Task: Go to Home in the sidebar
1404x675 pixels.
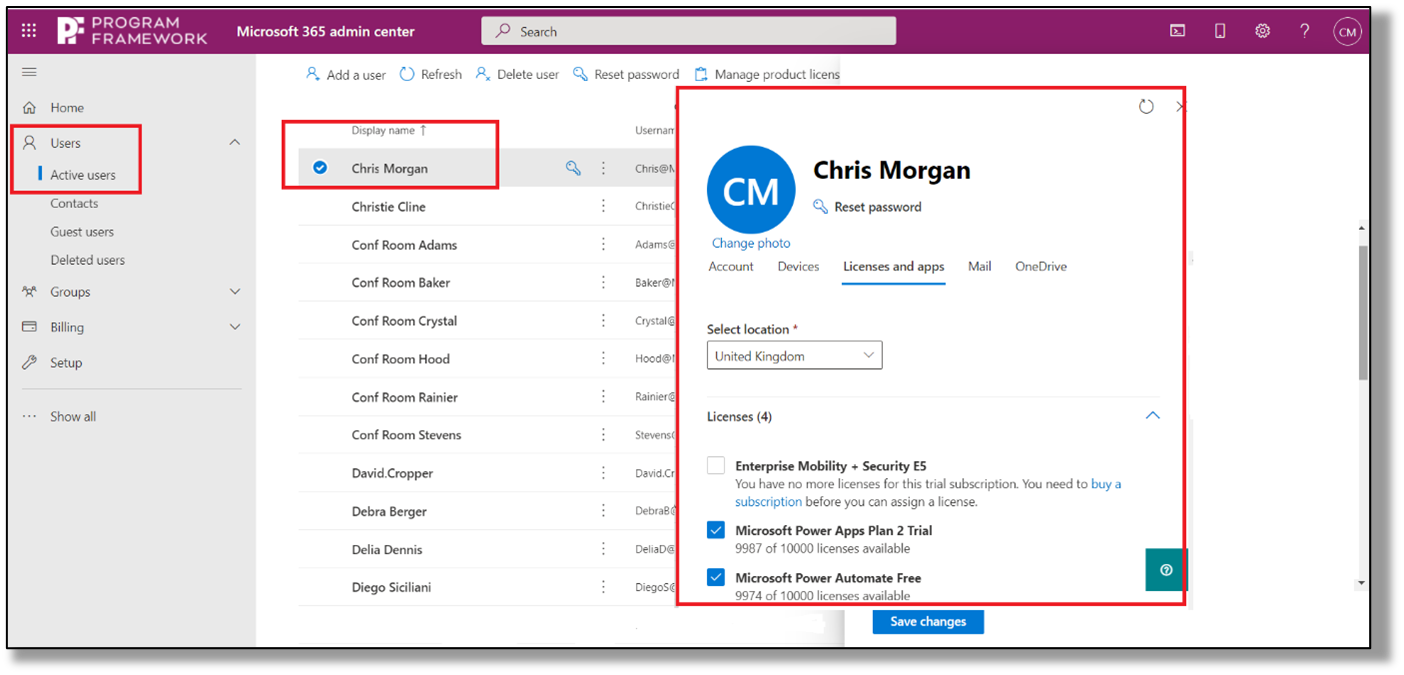Action: (x=67, y=108)
